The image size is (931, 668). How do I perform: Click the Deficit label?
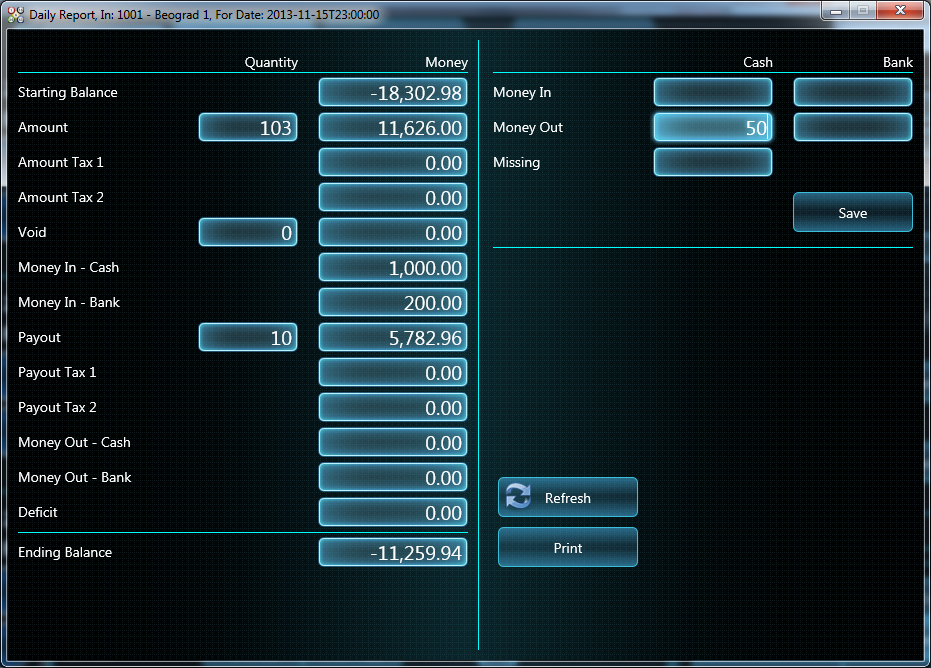[37, 512]
